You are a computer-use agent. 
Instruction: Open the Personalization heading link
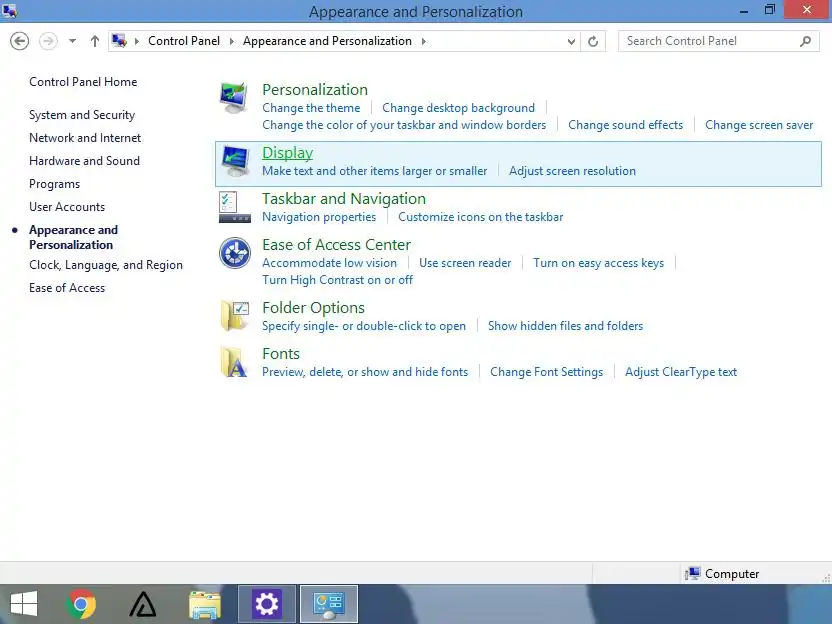point(315,89)
